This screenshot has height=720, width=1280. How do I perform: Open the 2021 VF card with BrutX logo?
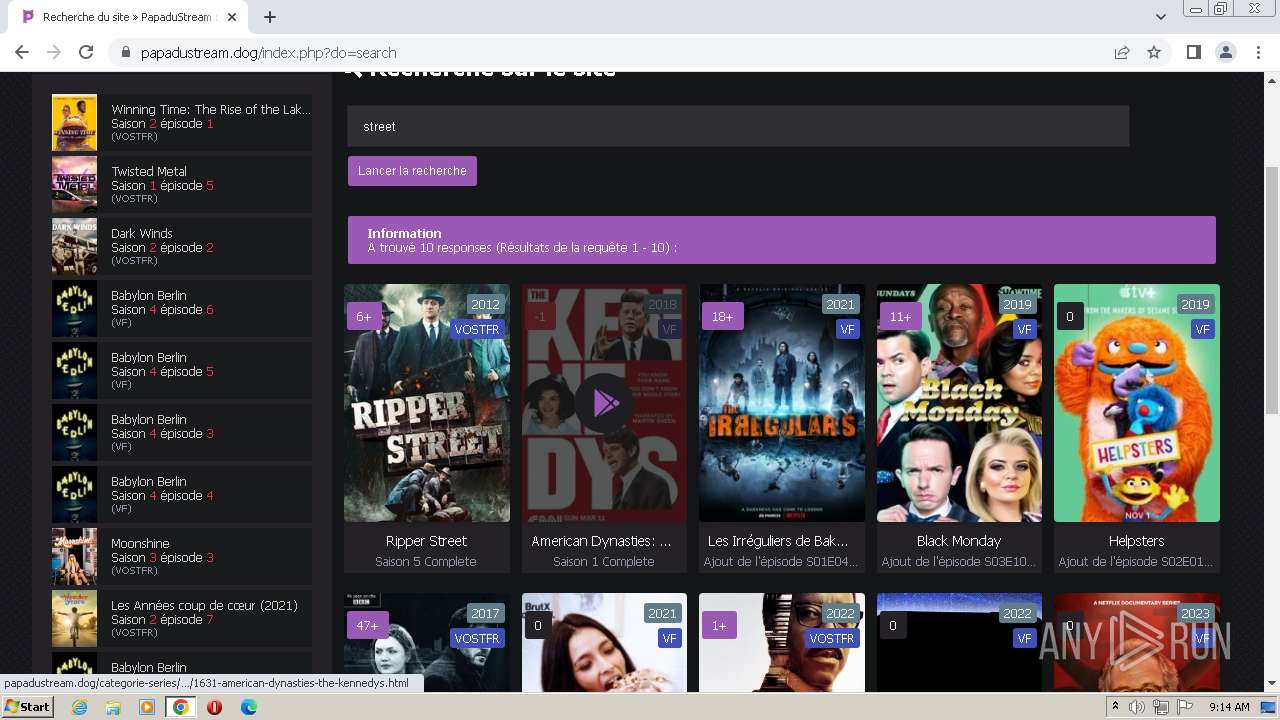pos(604,642)
